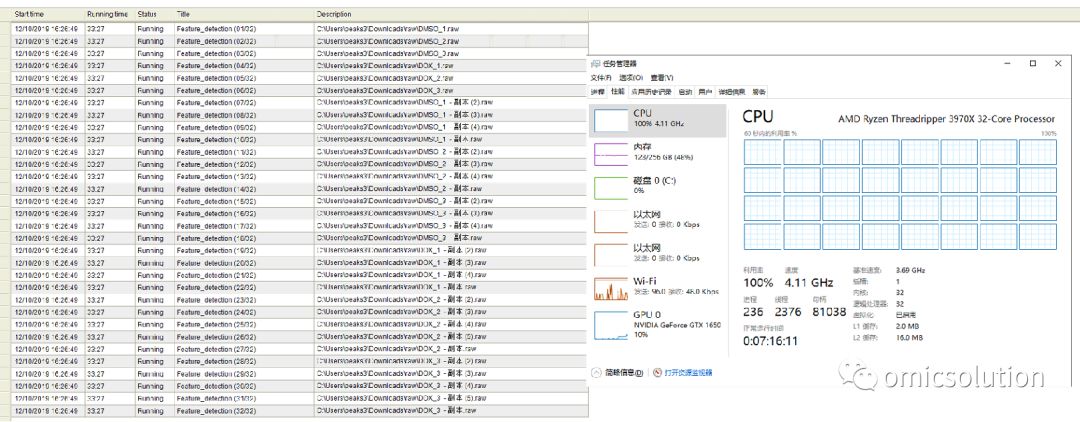Viewport: 1080px width, 422px height.
Task: Sort tasks by Running time column header
Action: pyautogui.click(x=107, y=14)
